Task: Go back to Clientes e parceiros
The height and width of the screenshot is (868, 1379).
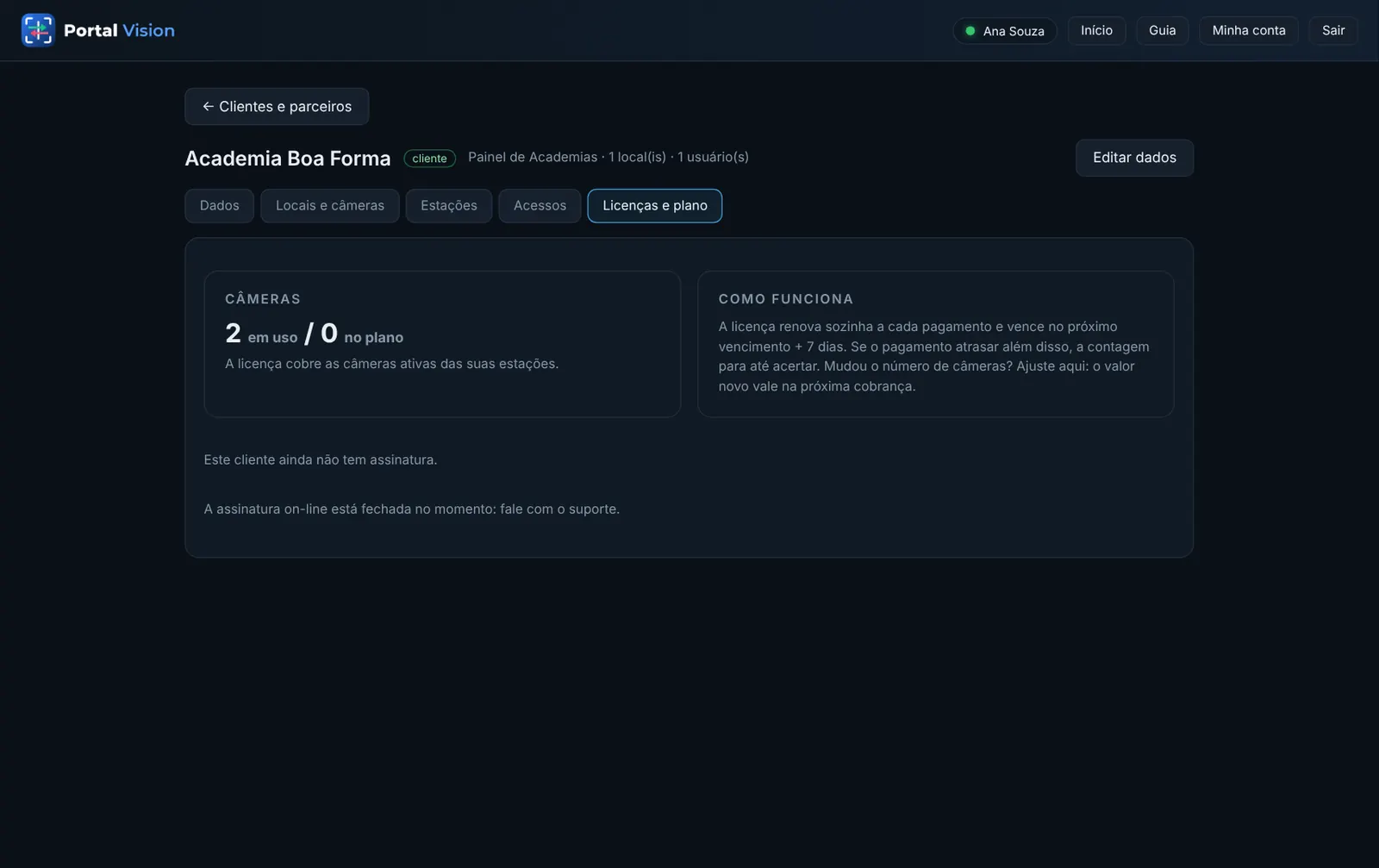Action: (277, 106)
